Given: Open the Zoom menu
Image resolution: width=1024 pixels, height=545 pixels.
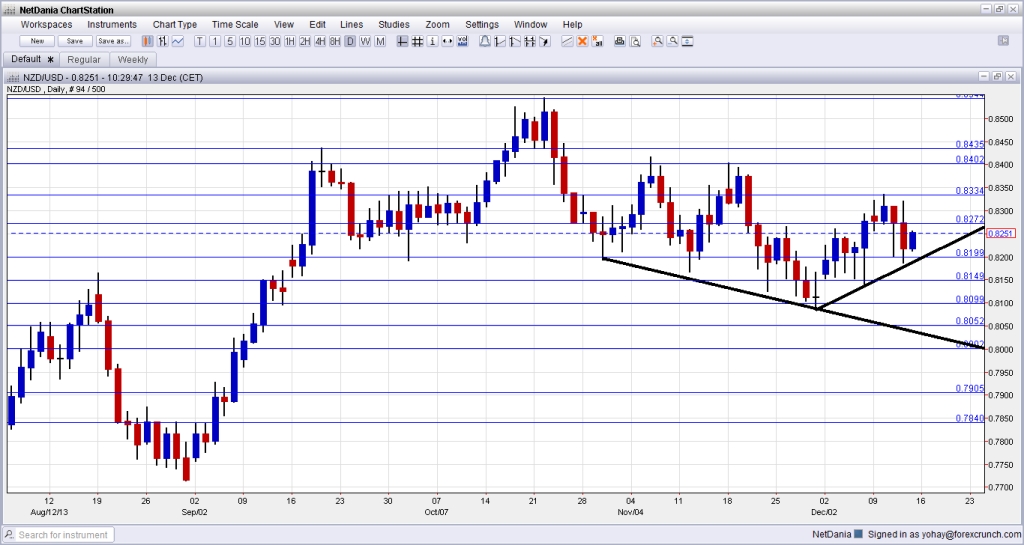Looking at the screenshot, I should 437,24.
